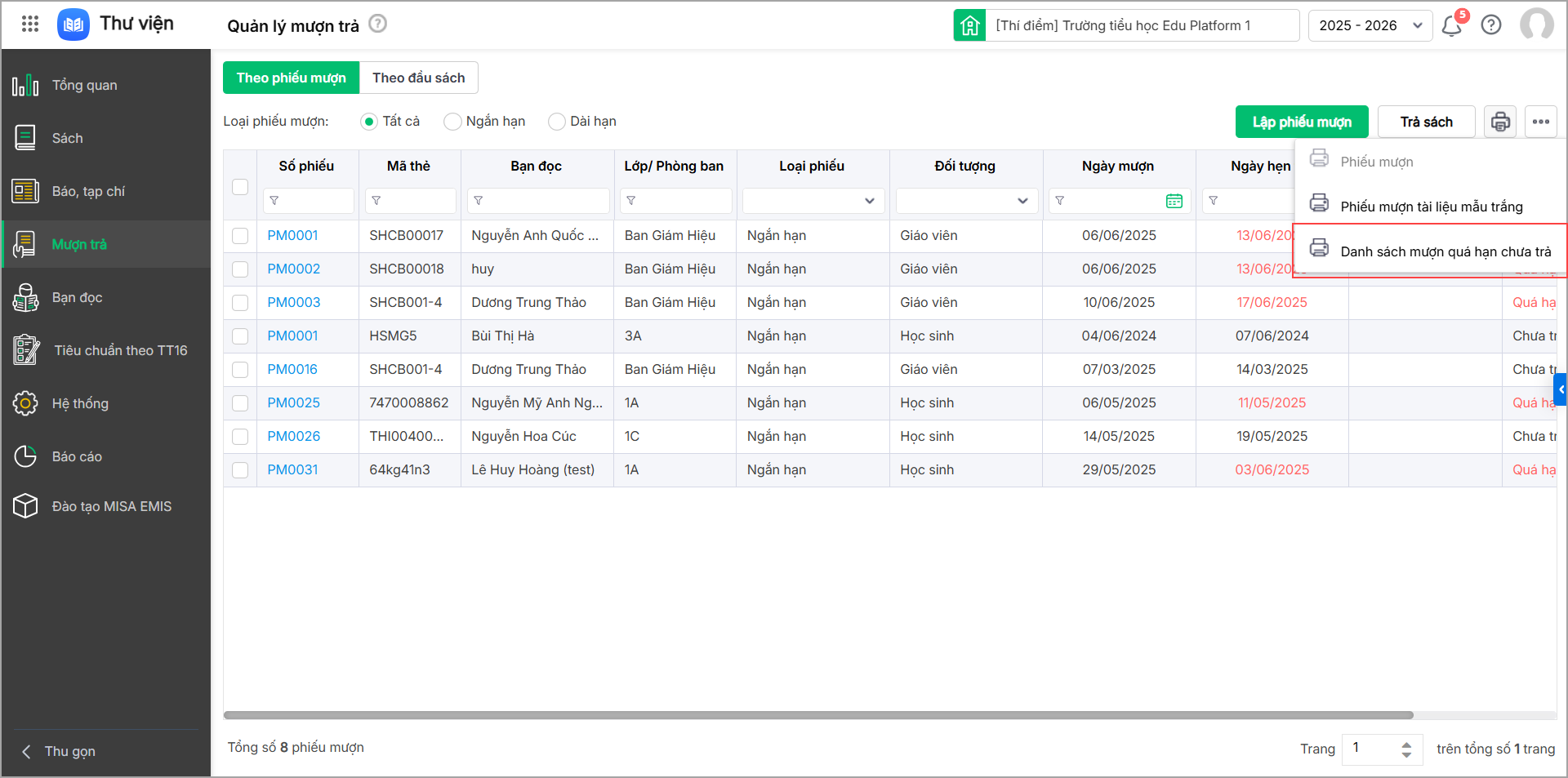Click the user avatar icon
This screenshot has width=1568, height=778.
point(1536,25)
